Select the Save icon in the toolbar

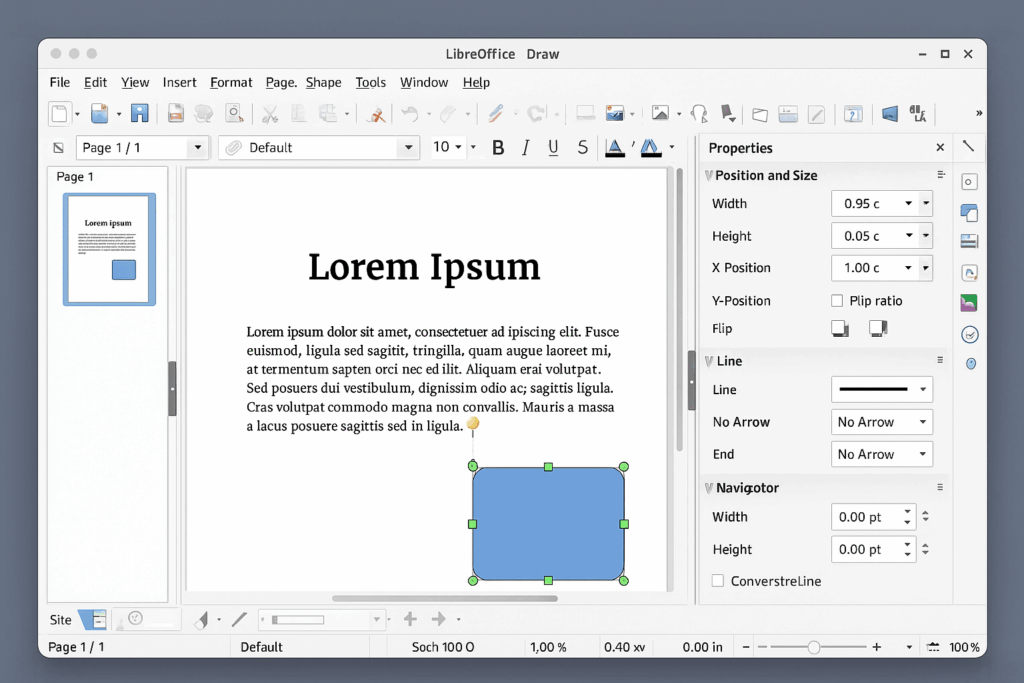[x=140, y=113]
